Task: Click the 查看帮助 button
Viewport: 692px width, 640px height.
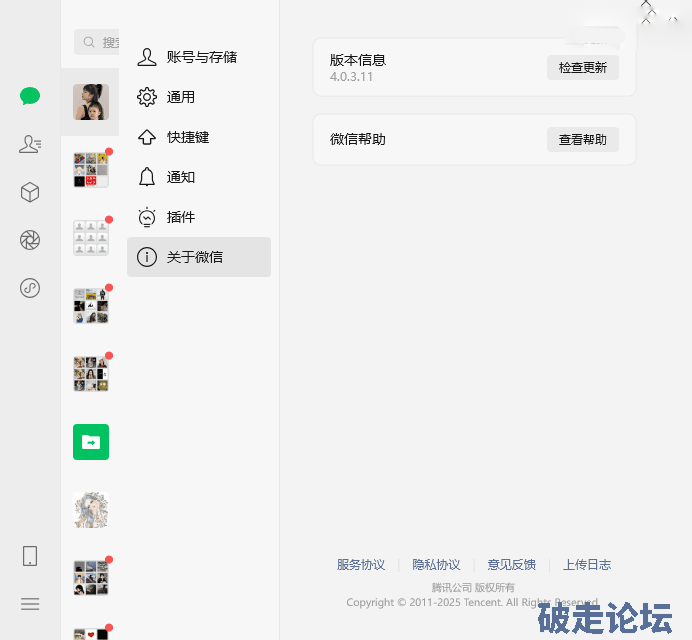Action: pyautogui.click(x=582, y=139)
